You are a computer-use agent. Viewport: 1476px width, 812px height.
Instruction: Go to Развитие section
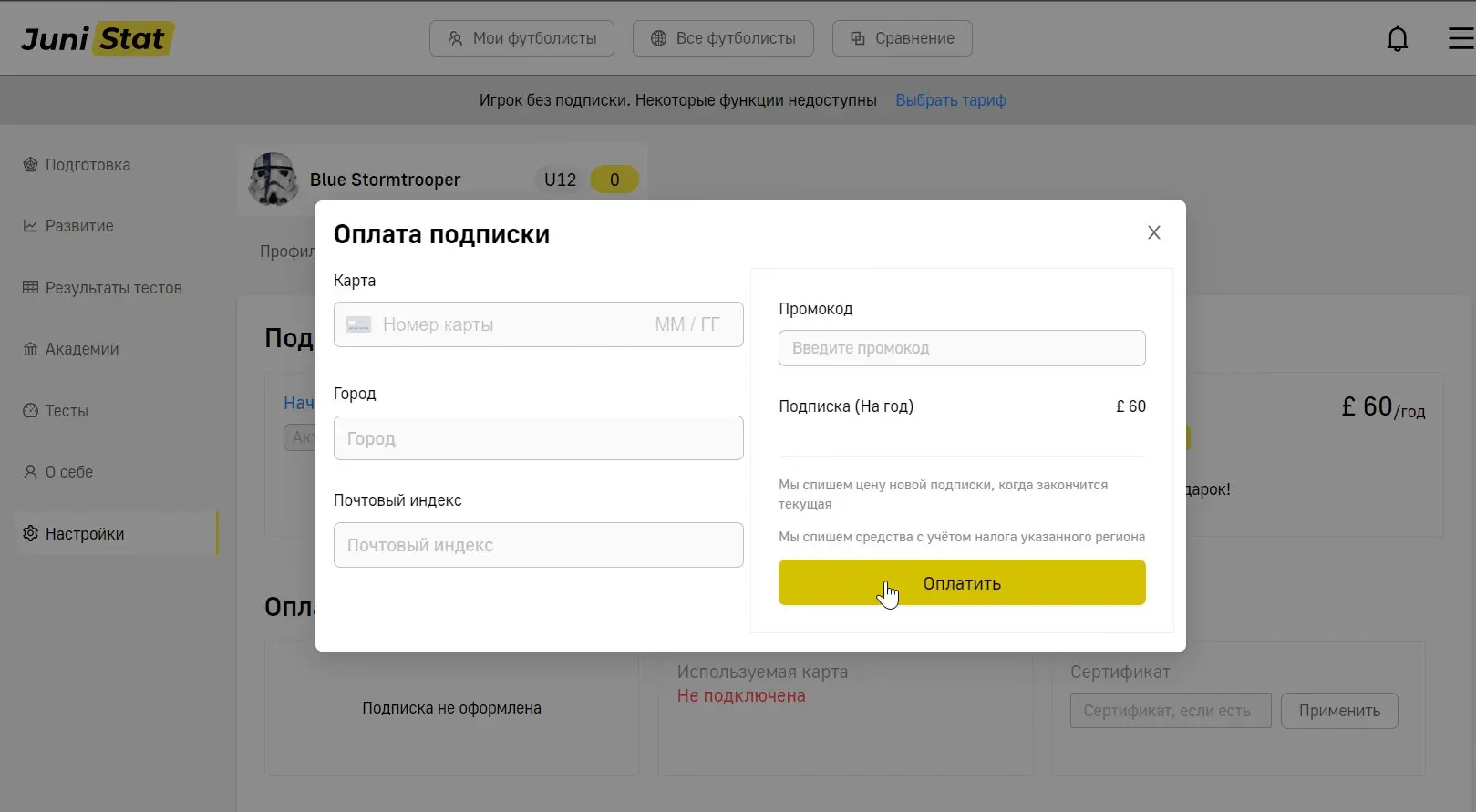pyautogui.click(x=79, y=226)
